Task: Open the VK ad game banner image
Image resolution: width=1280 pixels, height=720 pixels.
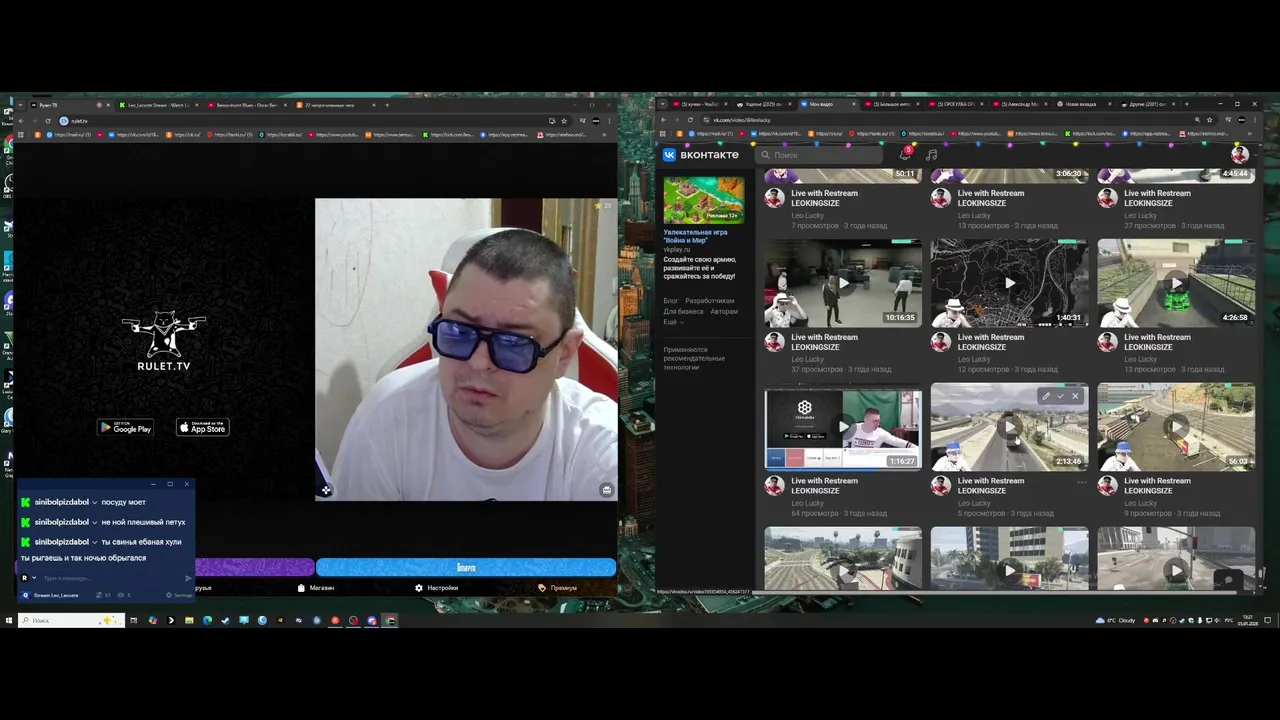Action: coord(703,200)
